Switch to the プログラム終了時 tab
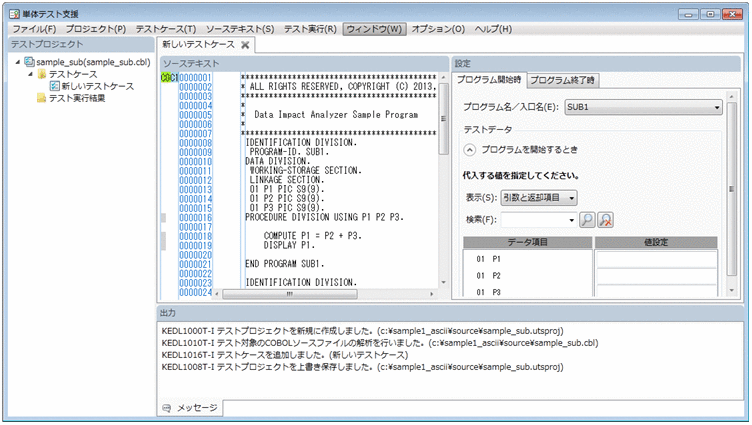Screen dimensions: 752x425 coord(563,81)
